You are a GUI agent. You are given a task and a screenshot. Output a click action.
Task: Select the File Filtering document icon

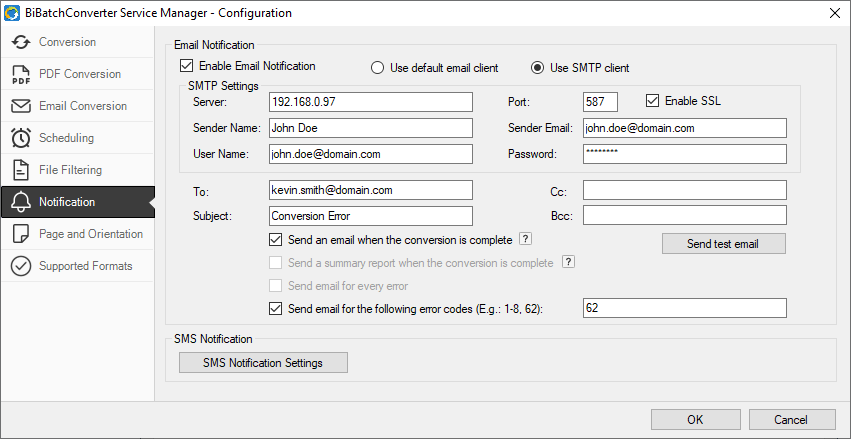[21, 170]
